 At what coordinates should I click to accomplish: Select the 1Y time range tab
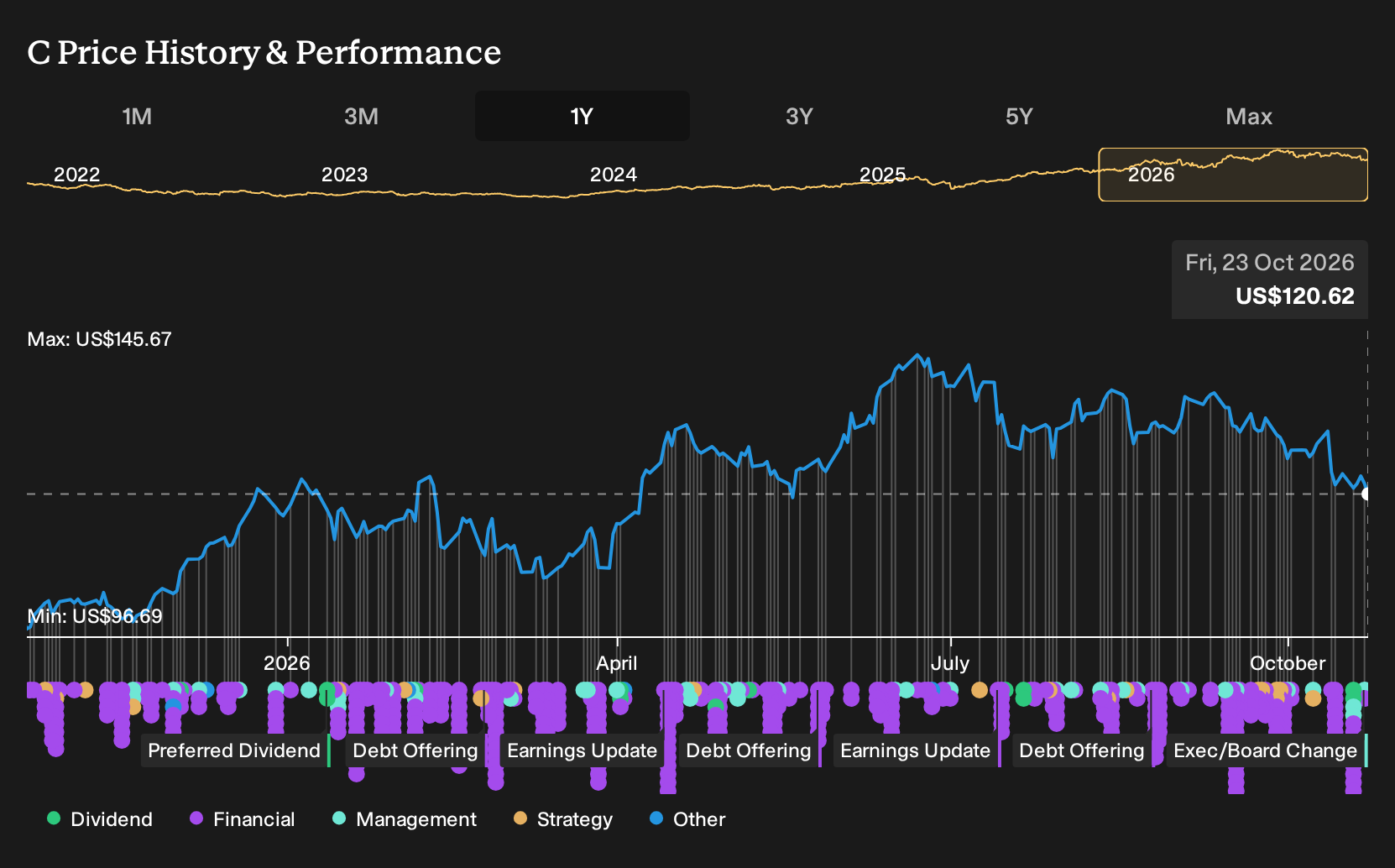click(583, 116)
